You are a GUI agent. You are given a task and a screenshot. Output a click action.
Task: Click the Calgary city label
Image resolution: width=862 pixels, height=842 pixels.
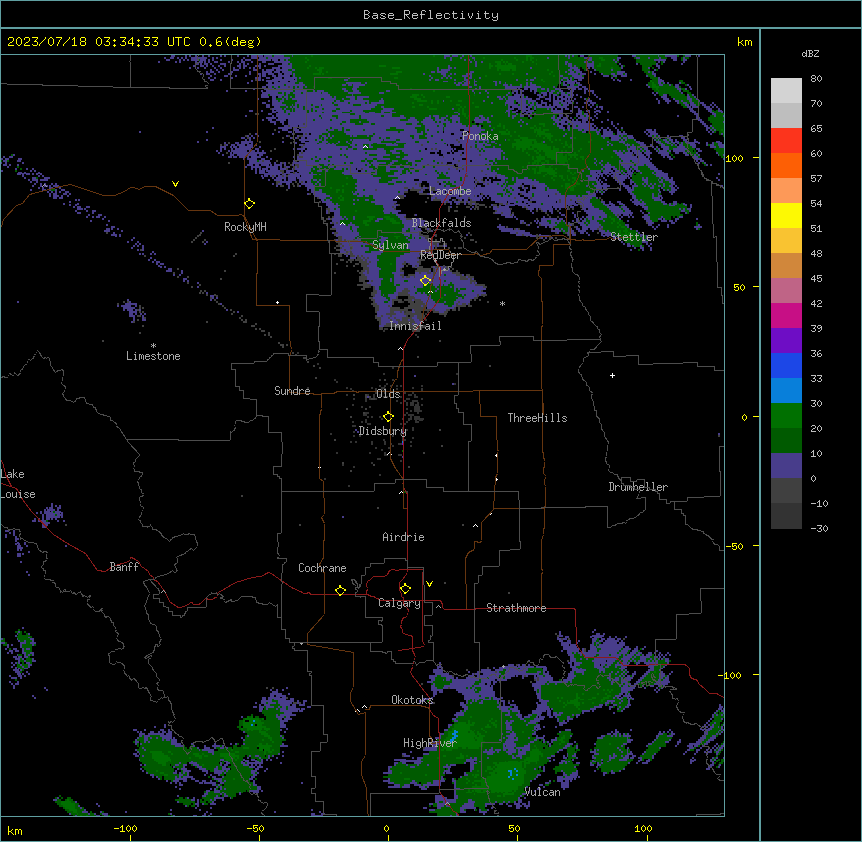click(x=399, y=603)
